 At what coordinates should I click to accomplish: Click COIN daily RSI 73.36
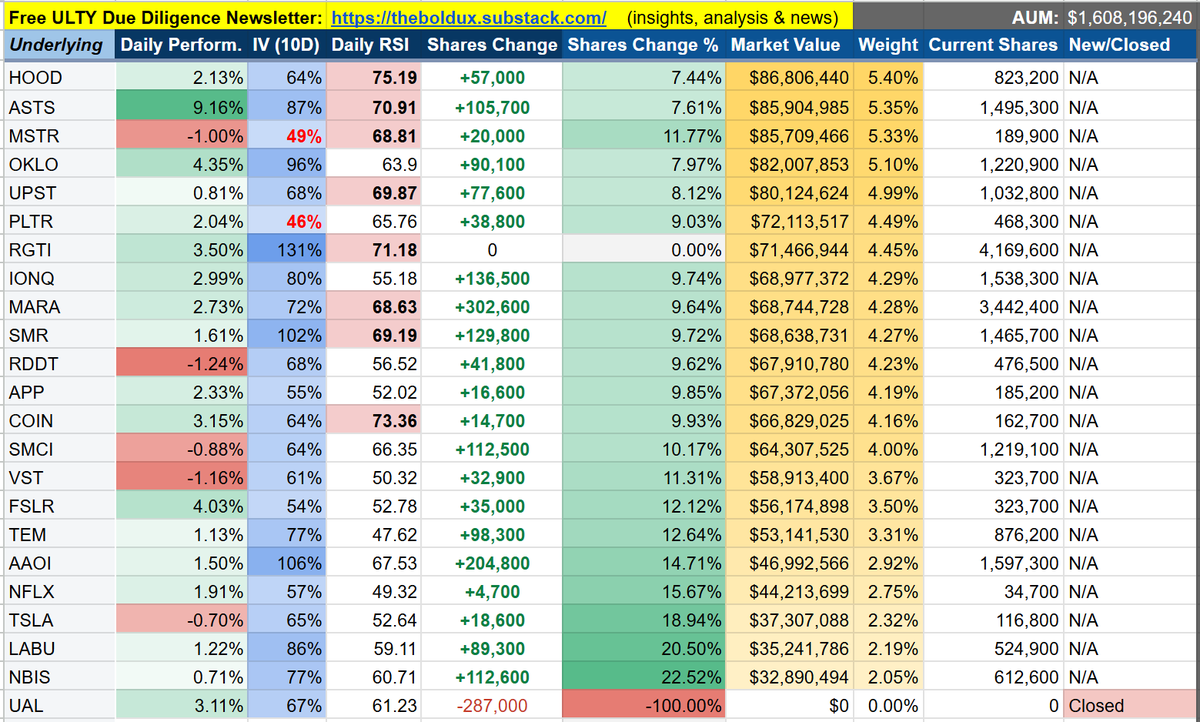pos(373,420)
